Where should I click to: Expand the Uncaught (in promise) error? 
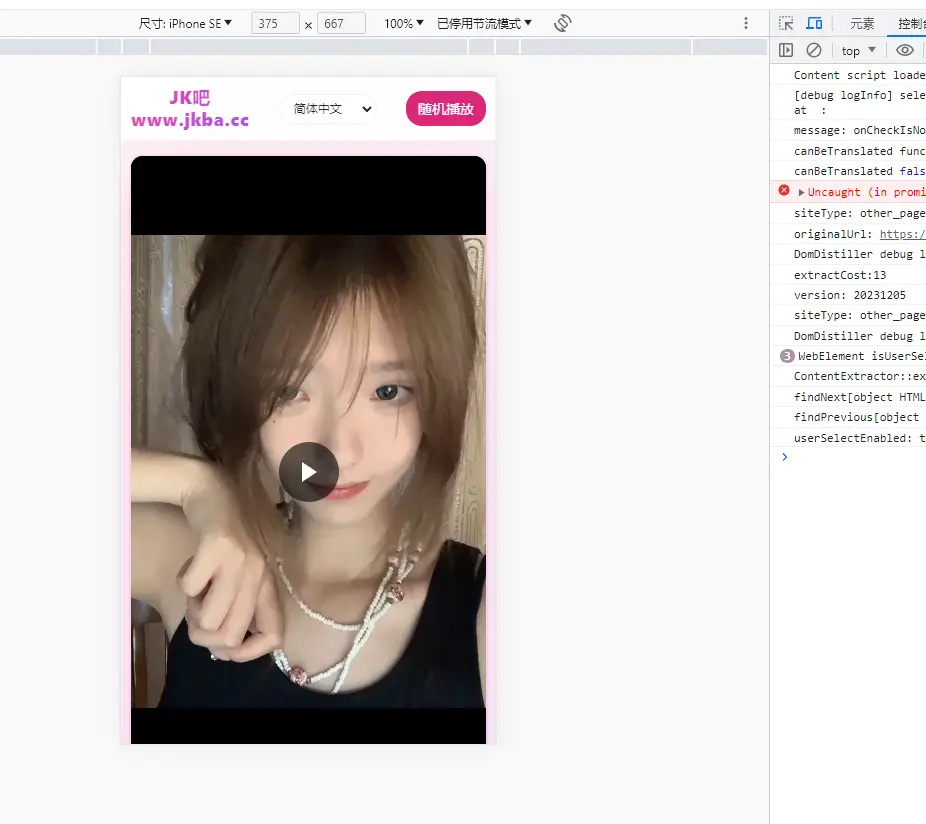(x=801, y=192)
